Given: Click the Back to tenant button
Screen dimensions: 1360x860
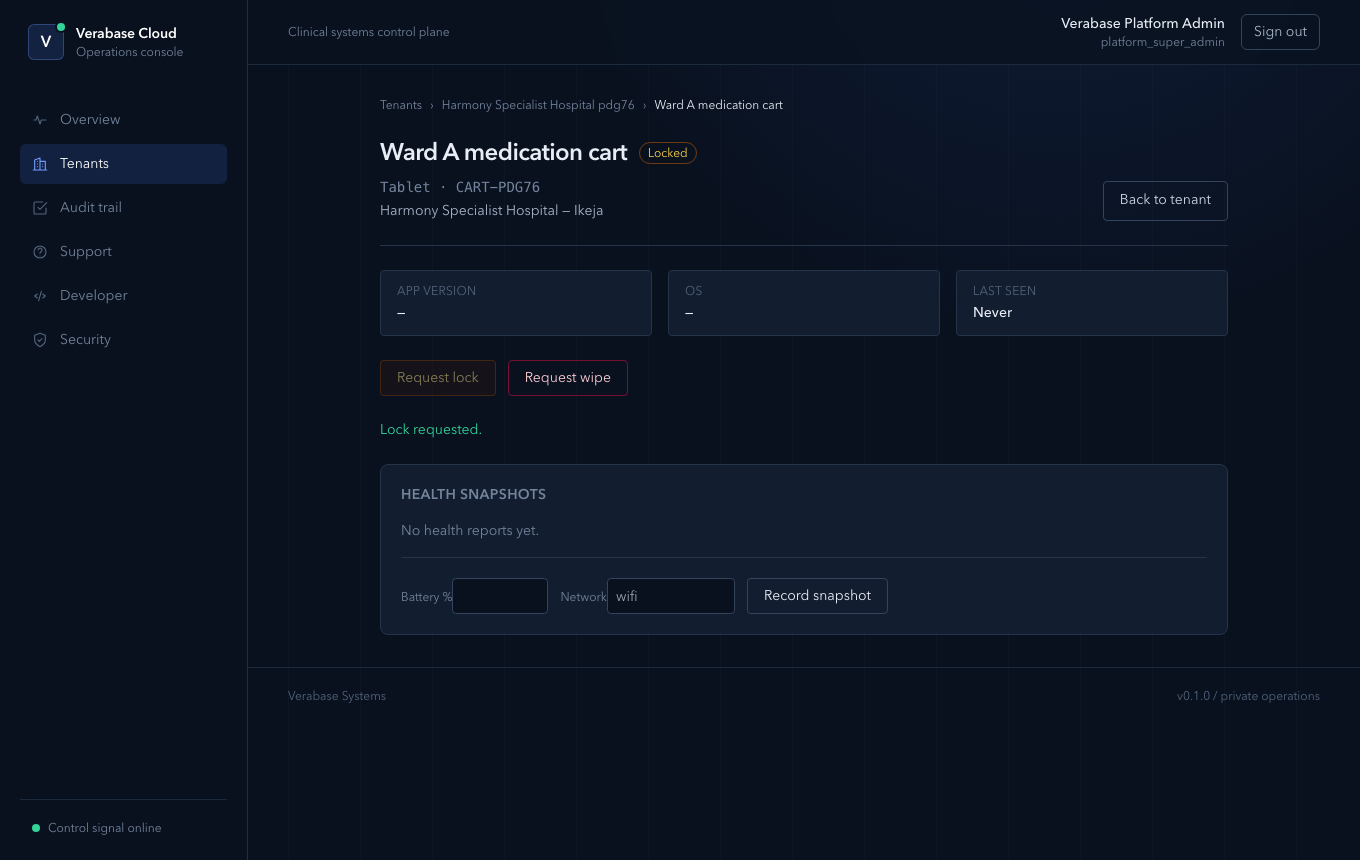Looking at the screenshot, I should [1165, 200].
